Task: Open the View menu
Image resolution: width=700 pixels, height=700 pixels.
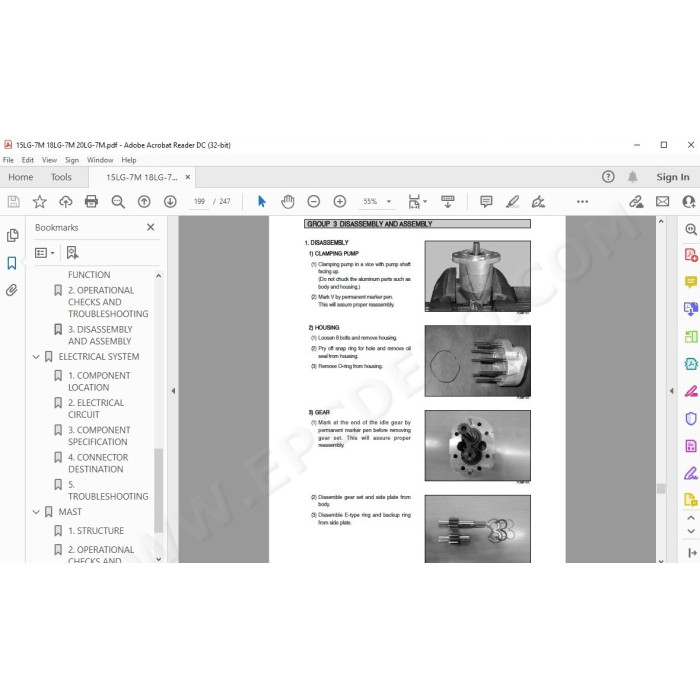Action: [x=49, y=160]
